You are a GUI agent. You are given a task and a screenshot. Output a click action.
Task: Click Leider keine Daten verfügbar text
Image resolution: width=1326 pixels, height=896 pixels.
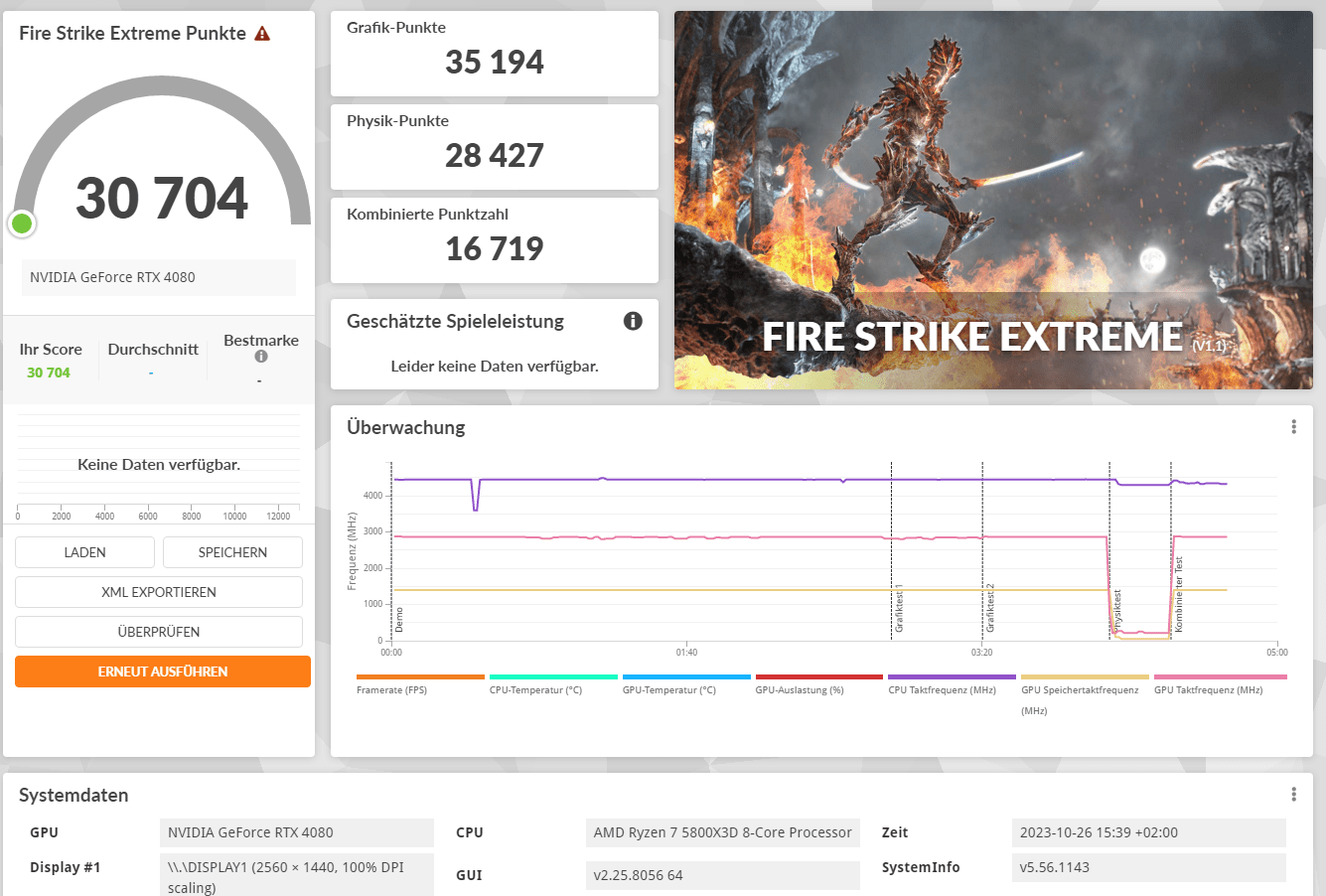[495, 367]
